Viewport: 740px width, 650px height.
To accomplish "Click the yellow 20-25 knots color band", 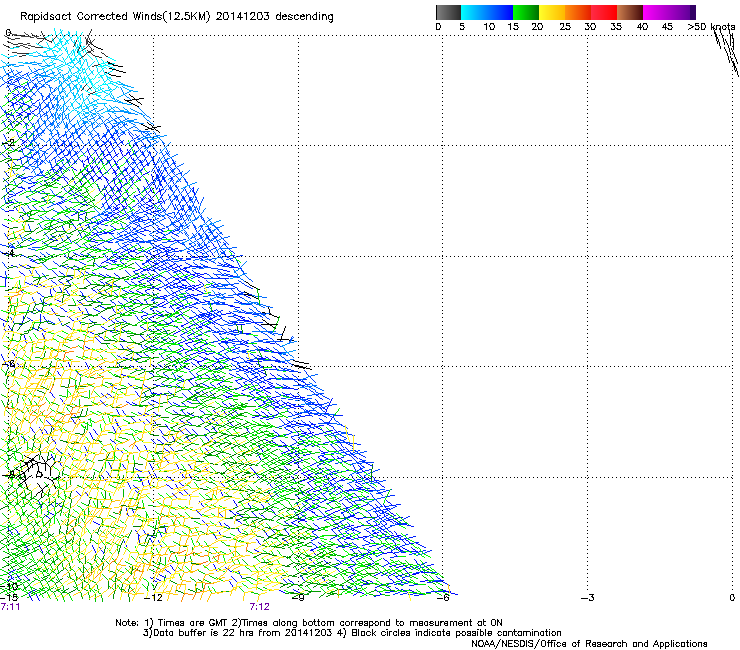I will click(552, 12).
